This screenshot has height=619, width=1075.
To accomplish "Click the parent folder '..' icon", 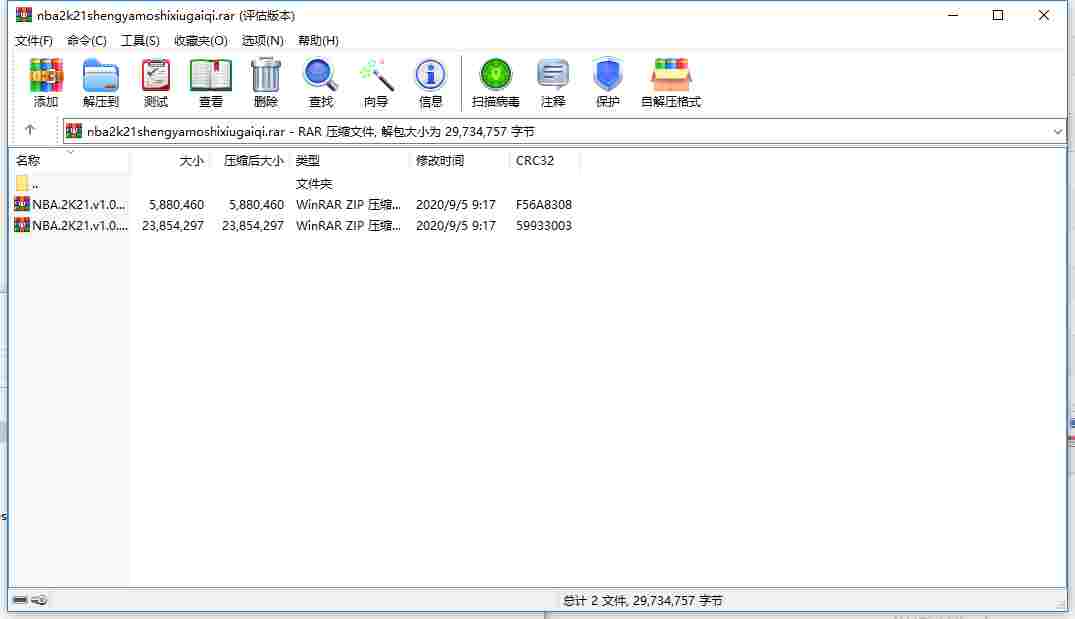I will click(22, 183).
